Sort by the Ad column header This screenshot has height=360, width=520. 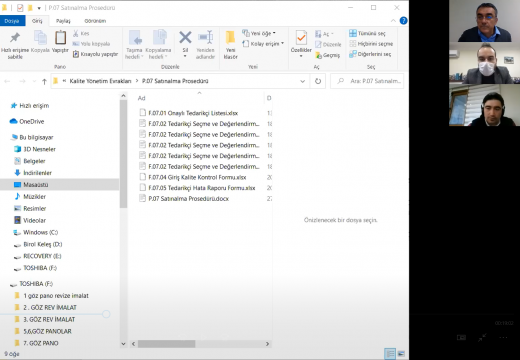(142, 98)
